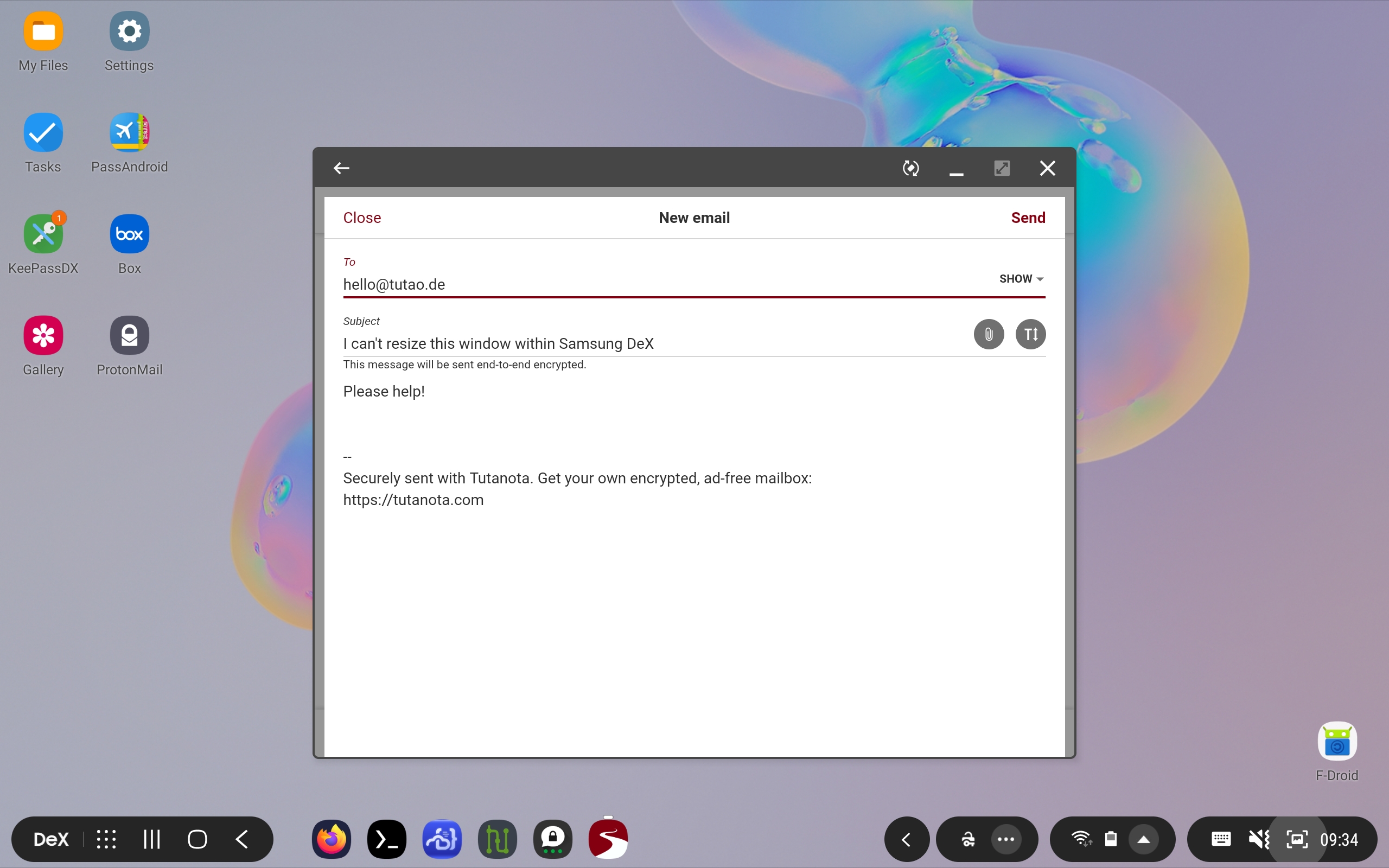Click Close in the New email dialog
The image size is (1389, 868).
point(362,218)
